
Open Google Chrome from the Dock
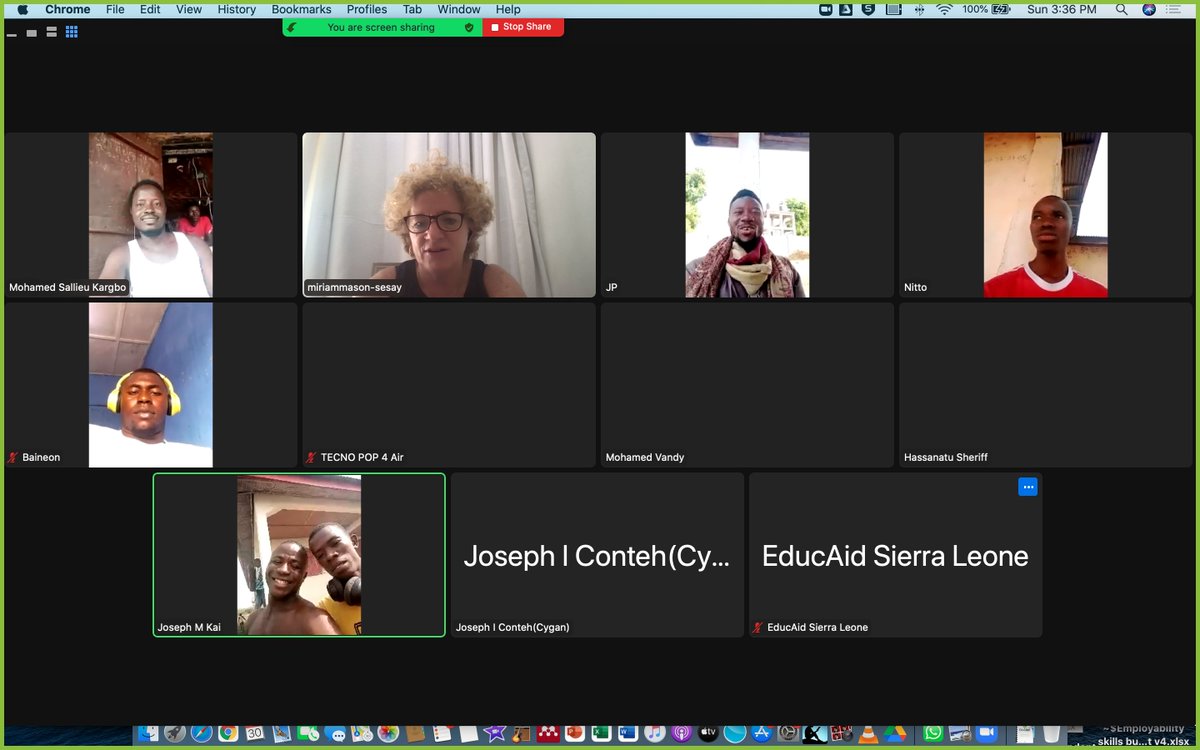click(228, 733)
